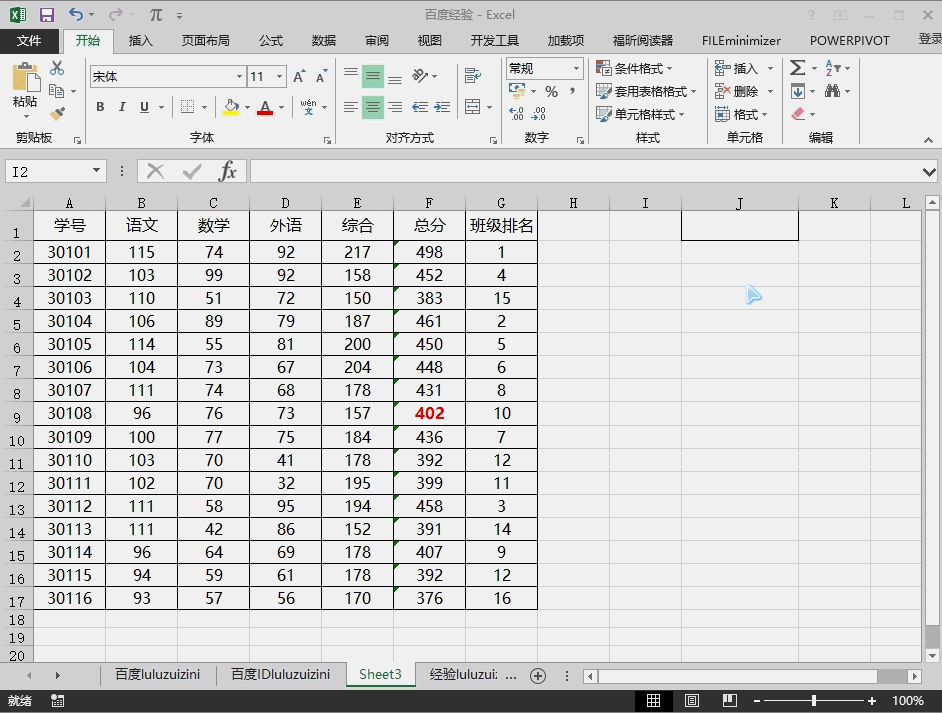942x713 pixels.
Task: Switch to Normal view in status bar
Action: tap(654, 700)
